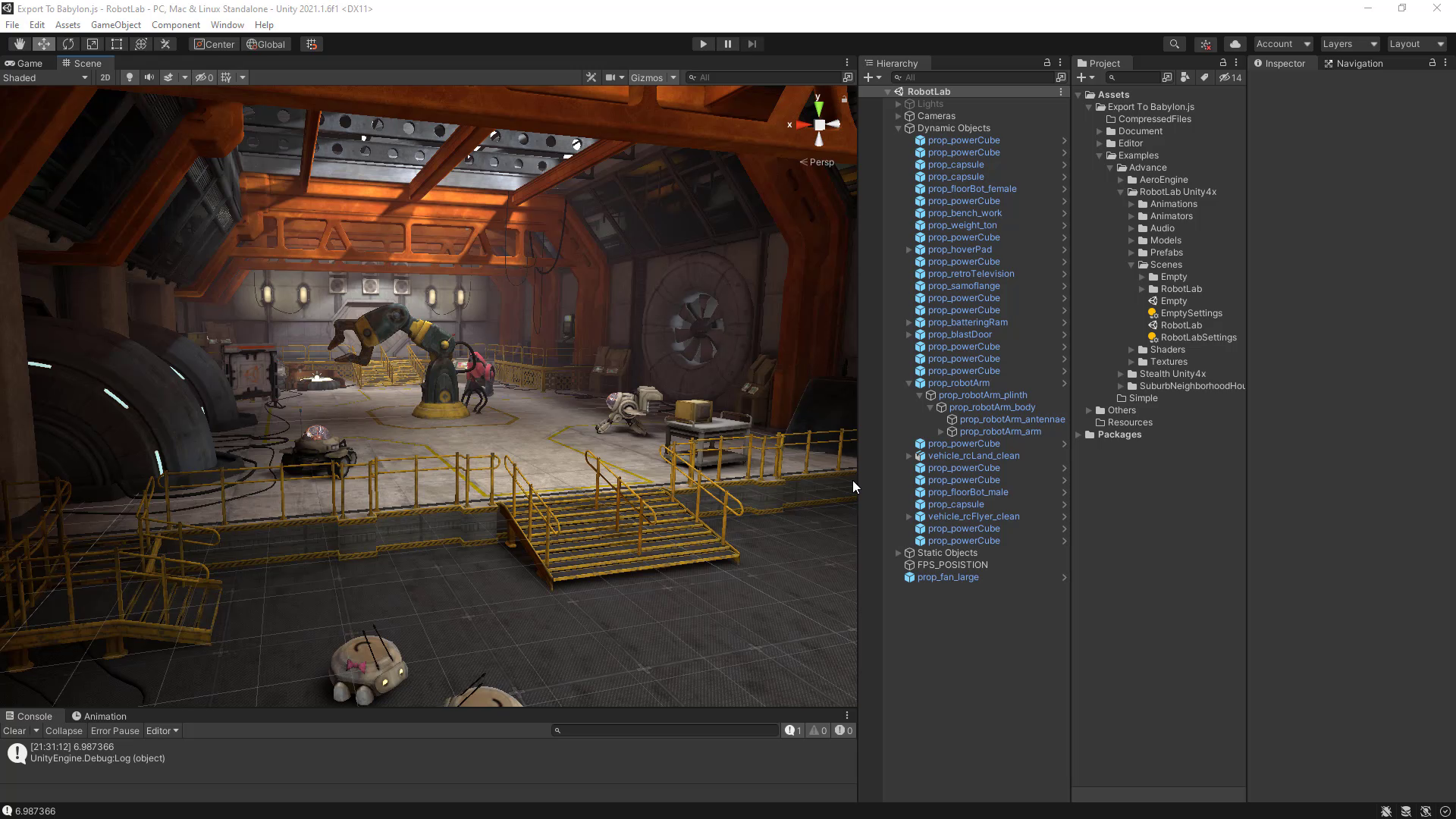Image resolution: width=1456 pixels, height=819 pixels.
Task: Click the Play button
Action: 703,44
